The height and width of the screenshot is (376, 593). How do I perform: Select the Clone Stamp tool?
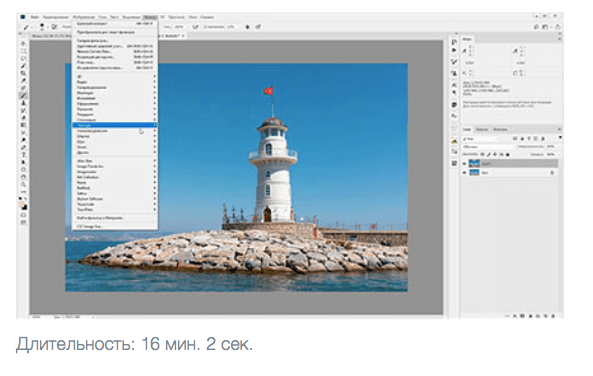click(x=23, y=103)
